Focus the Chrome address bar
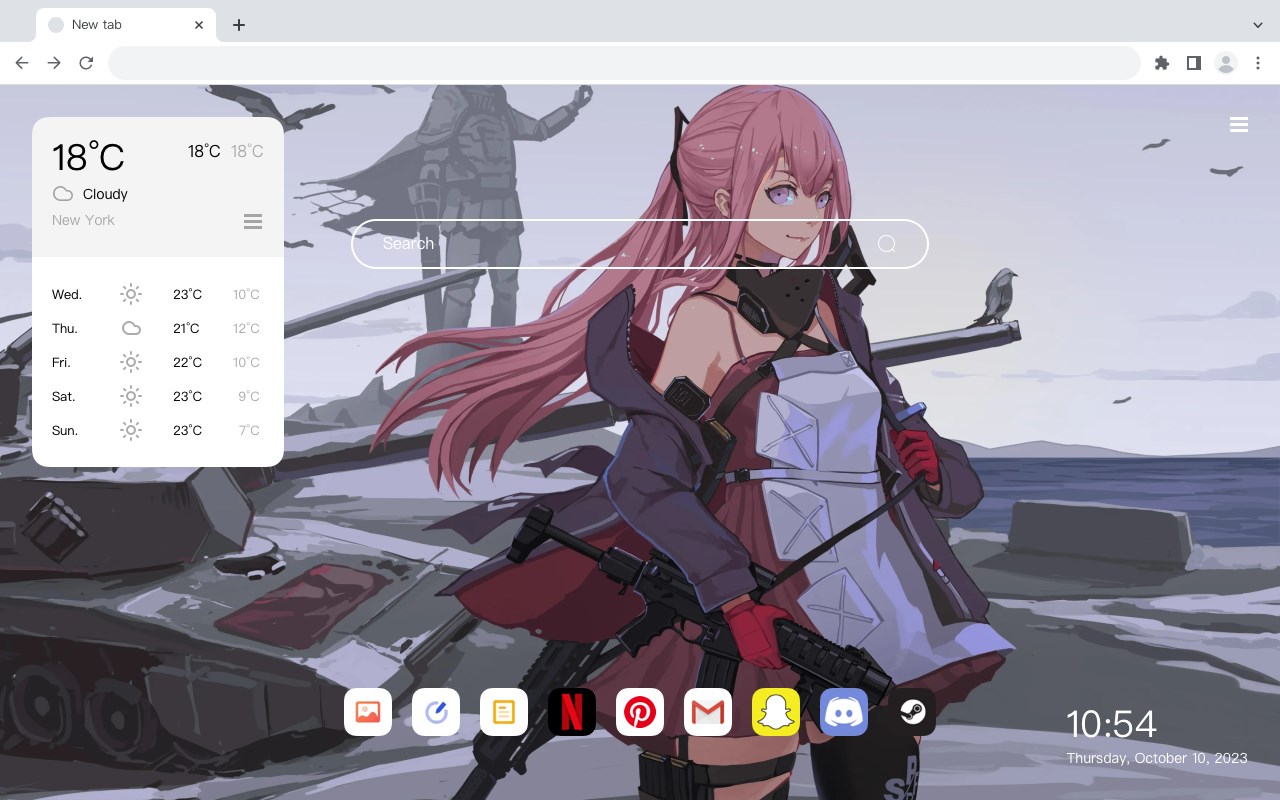 point(624,63)
